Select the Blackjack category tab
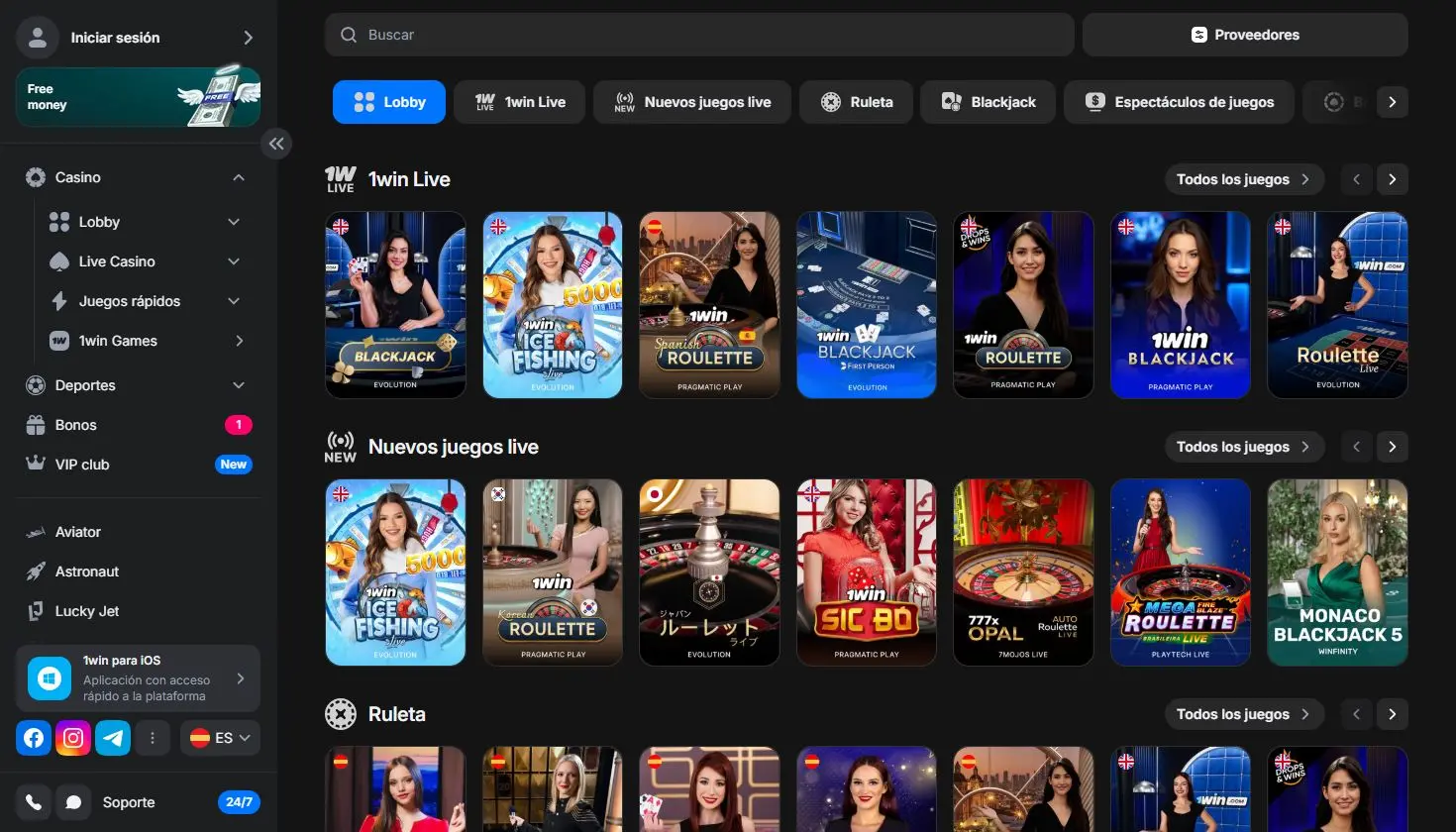The height and width of the screenshot is (832, 1456). (x=988, y=101)
